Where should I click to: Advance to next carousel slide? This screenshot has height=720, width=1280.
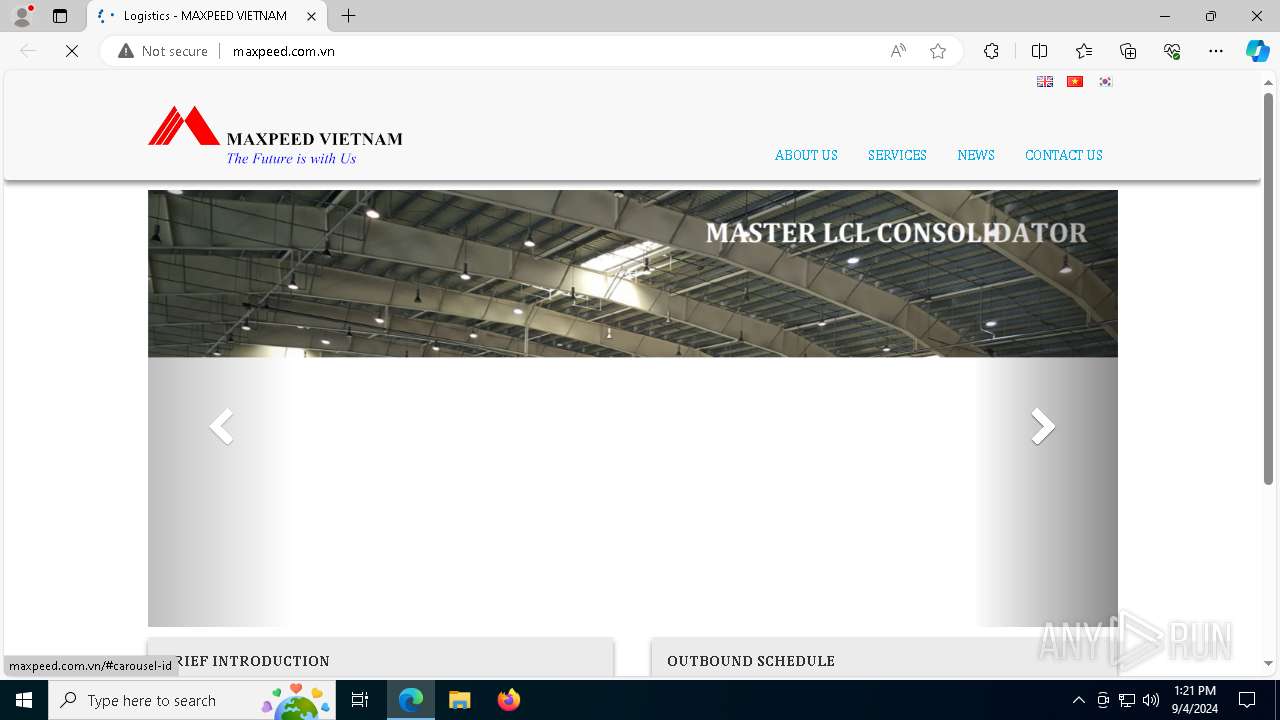tap(1043, 427)
